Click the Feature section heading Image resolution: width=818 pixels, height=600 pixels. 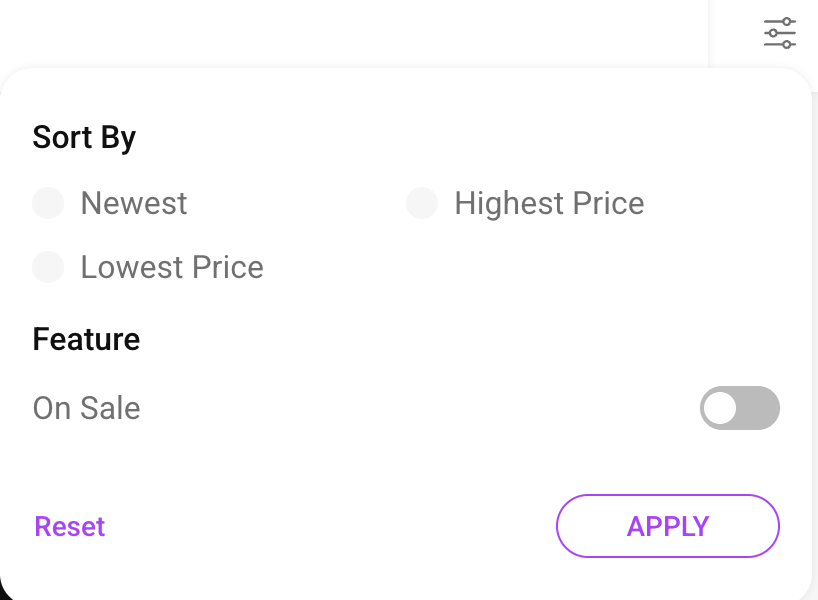[86, 339]
